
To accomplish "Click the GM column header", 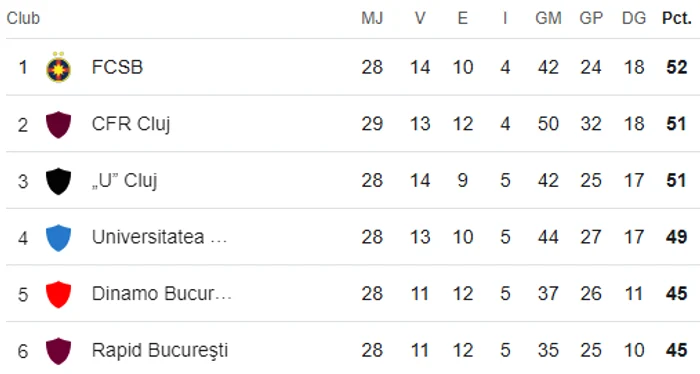I will [x=548, y=18].
